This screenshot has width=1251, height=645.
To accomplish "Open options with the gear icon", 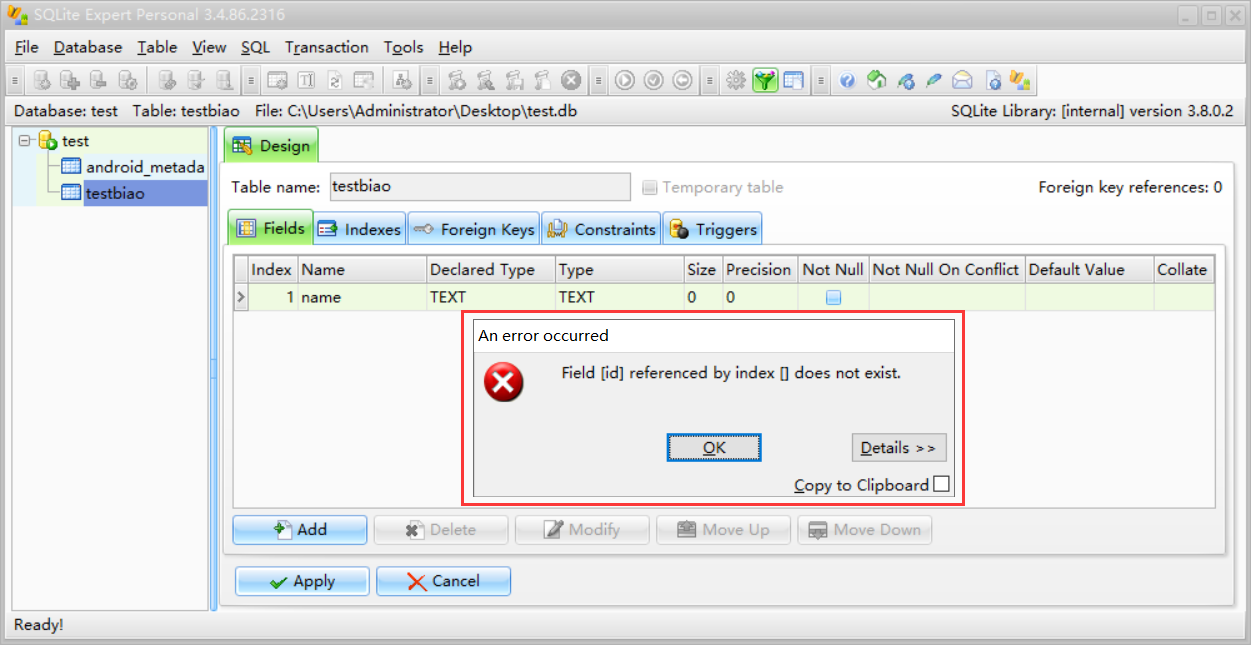I will click(737, 80).
